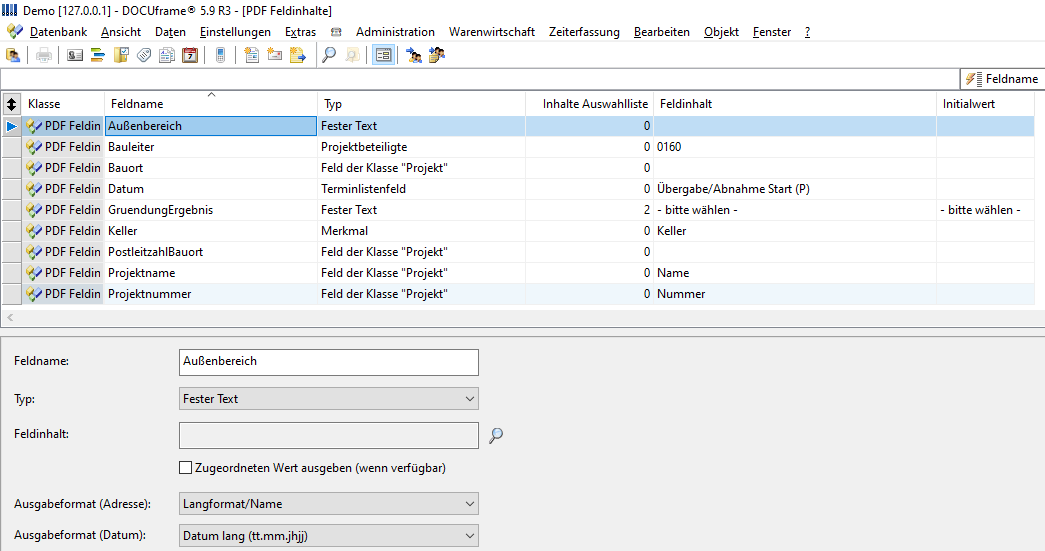Sort by the Typ column header

click(421, 104)
